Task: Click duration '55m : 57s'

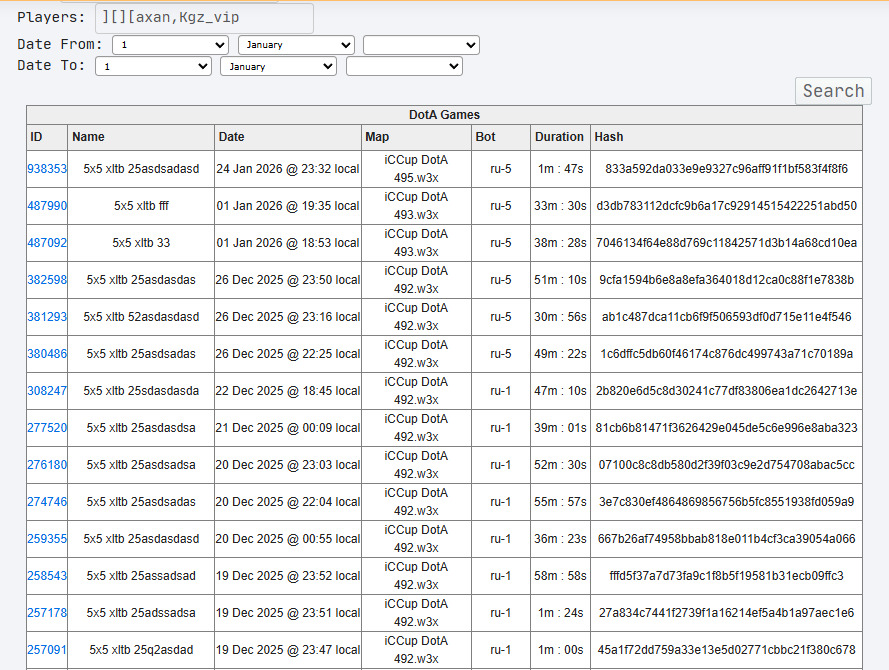Action: pyautogui.click(x=560, y=502)
